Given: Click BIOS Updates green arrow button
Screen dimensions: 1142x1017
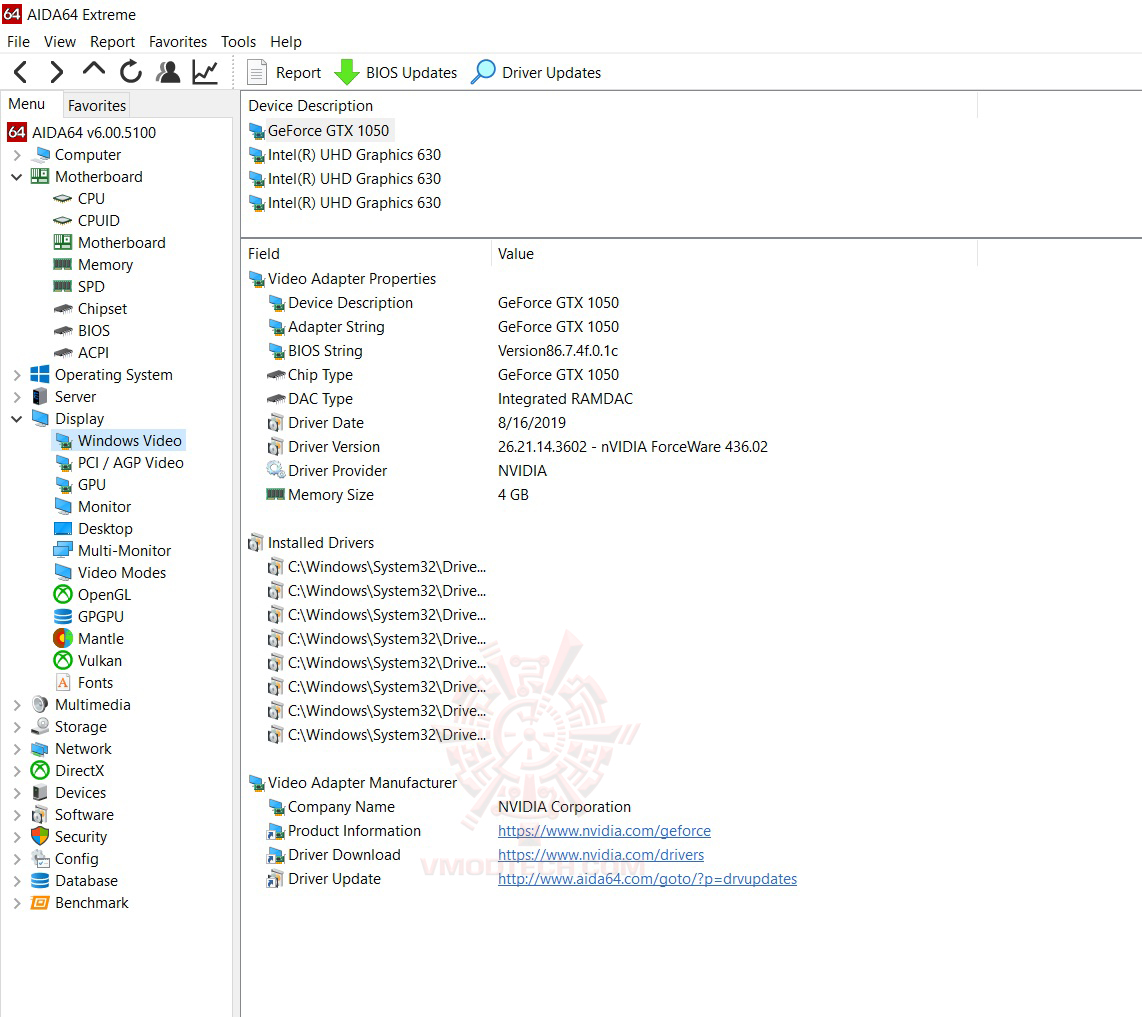Looking at the screenshot, I should 395,72.
